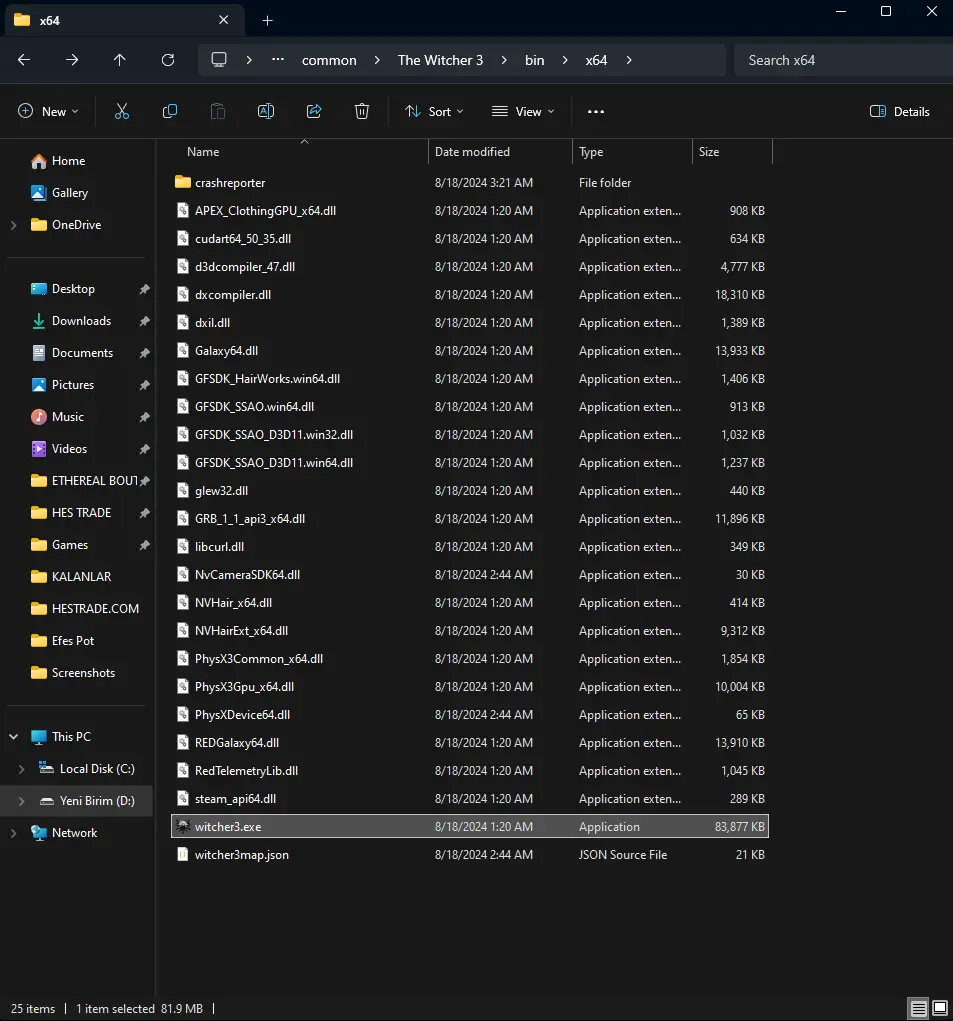The image size is (953, 1021).
Task: Go up one folder level
Action: point(120,60)
